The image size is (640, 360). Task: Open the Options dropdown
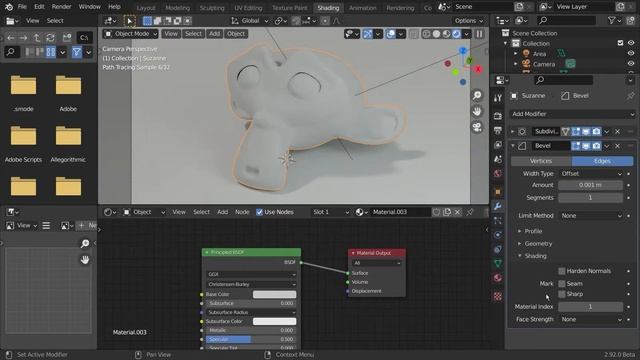[469, 21]
